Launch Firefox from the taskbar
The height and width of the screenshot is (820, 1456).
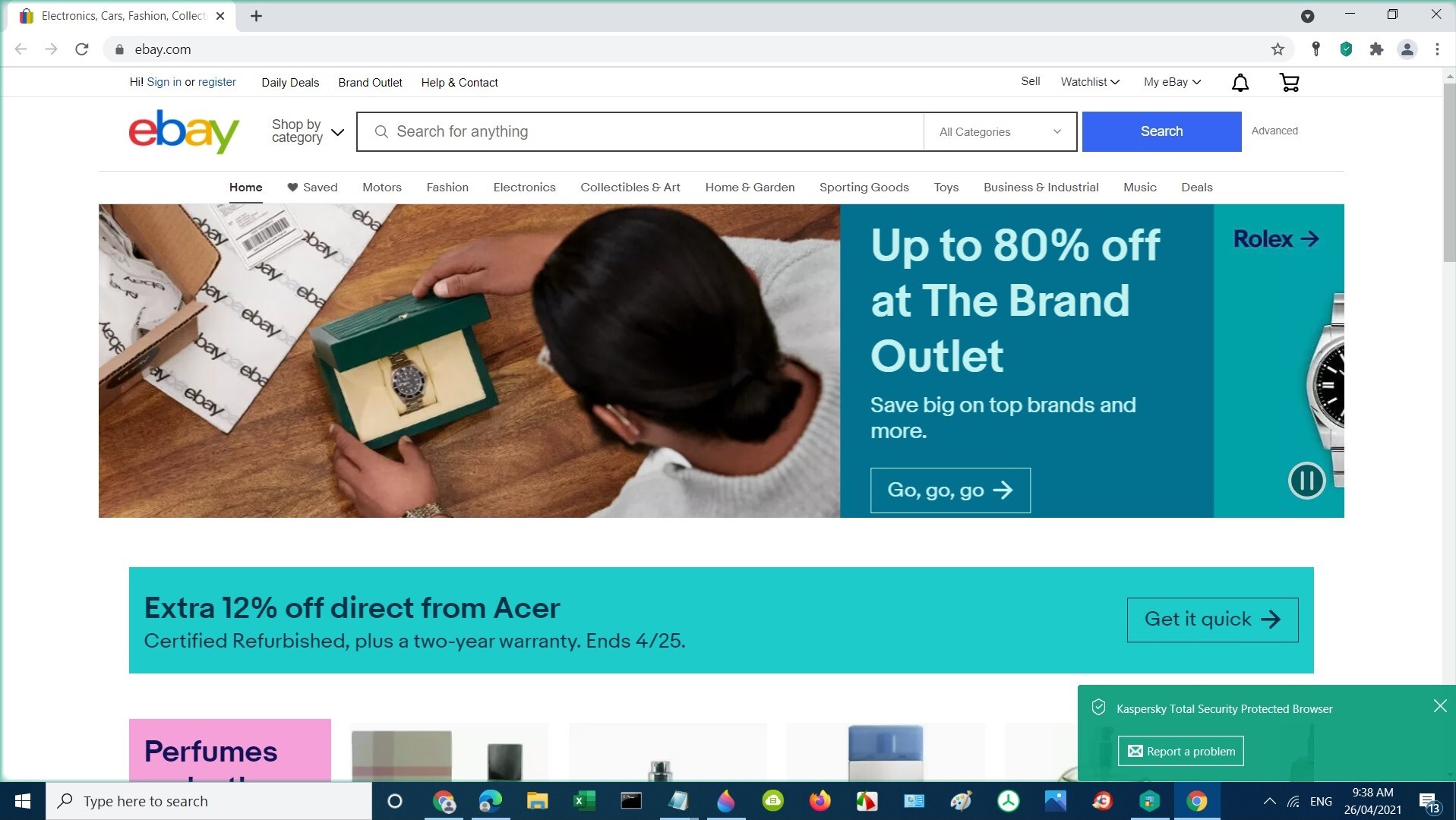820,801
